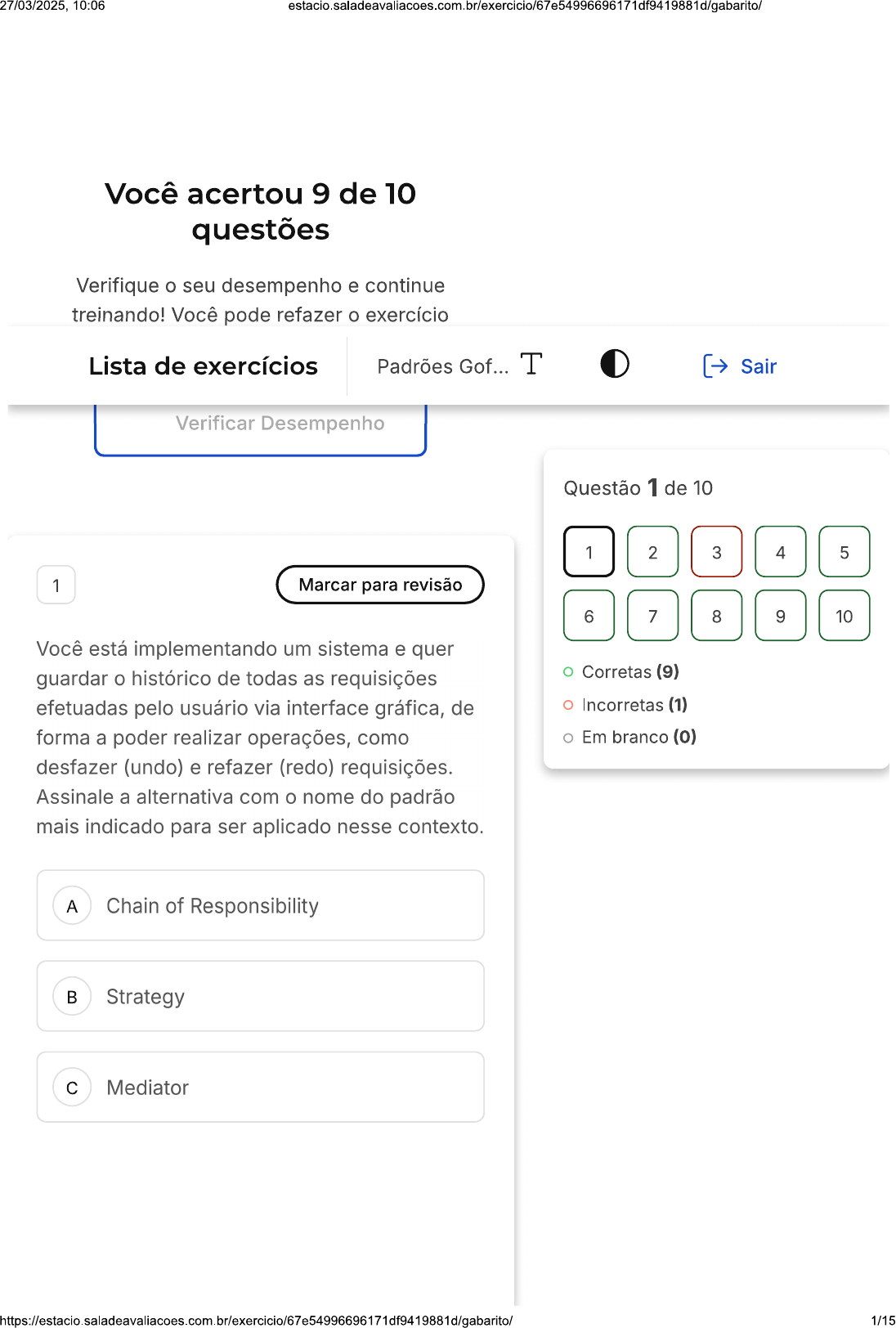Navigate to question 5 box
Image resolution: width=896 pixels, height=1328 pixels.
(x=844, y=552)
